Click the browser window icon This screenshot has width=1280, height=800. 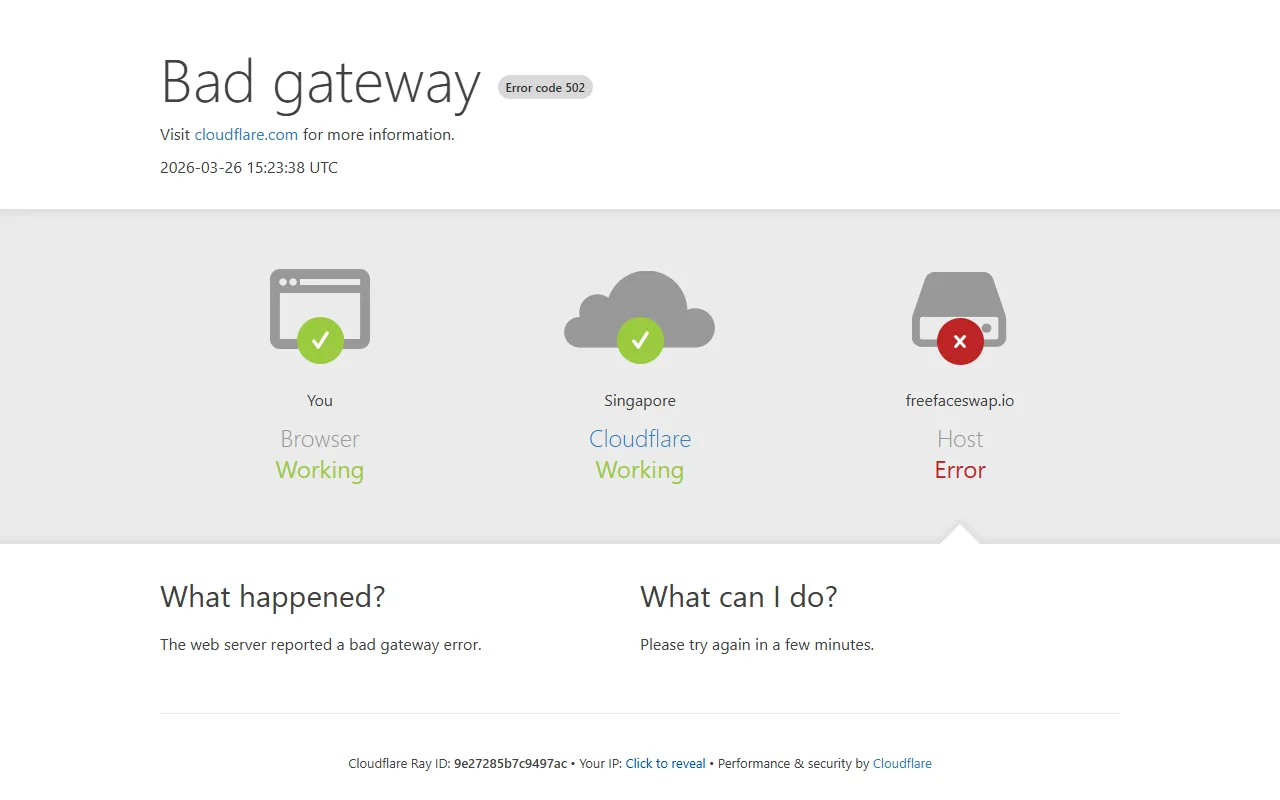320,309
